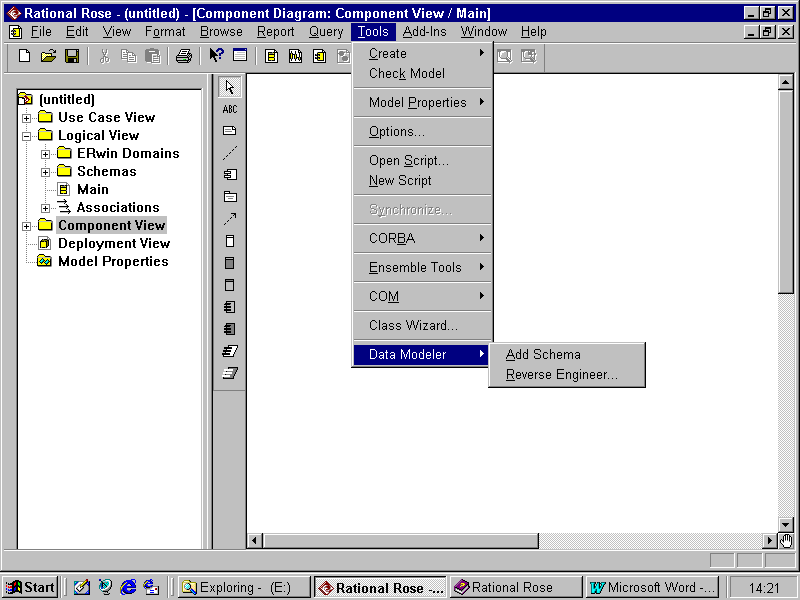Choose New Script menu entry
Screen dimensions: 800x600
point(422,181)
